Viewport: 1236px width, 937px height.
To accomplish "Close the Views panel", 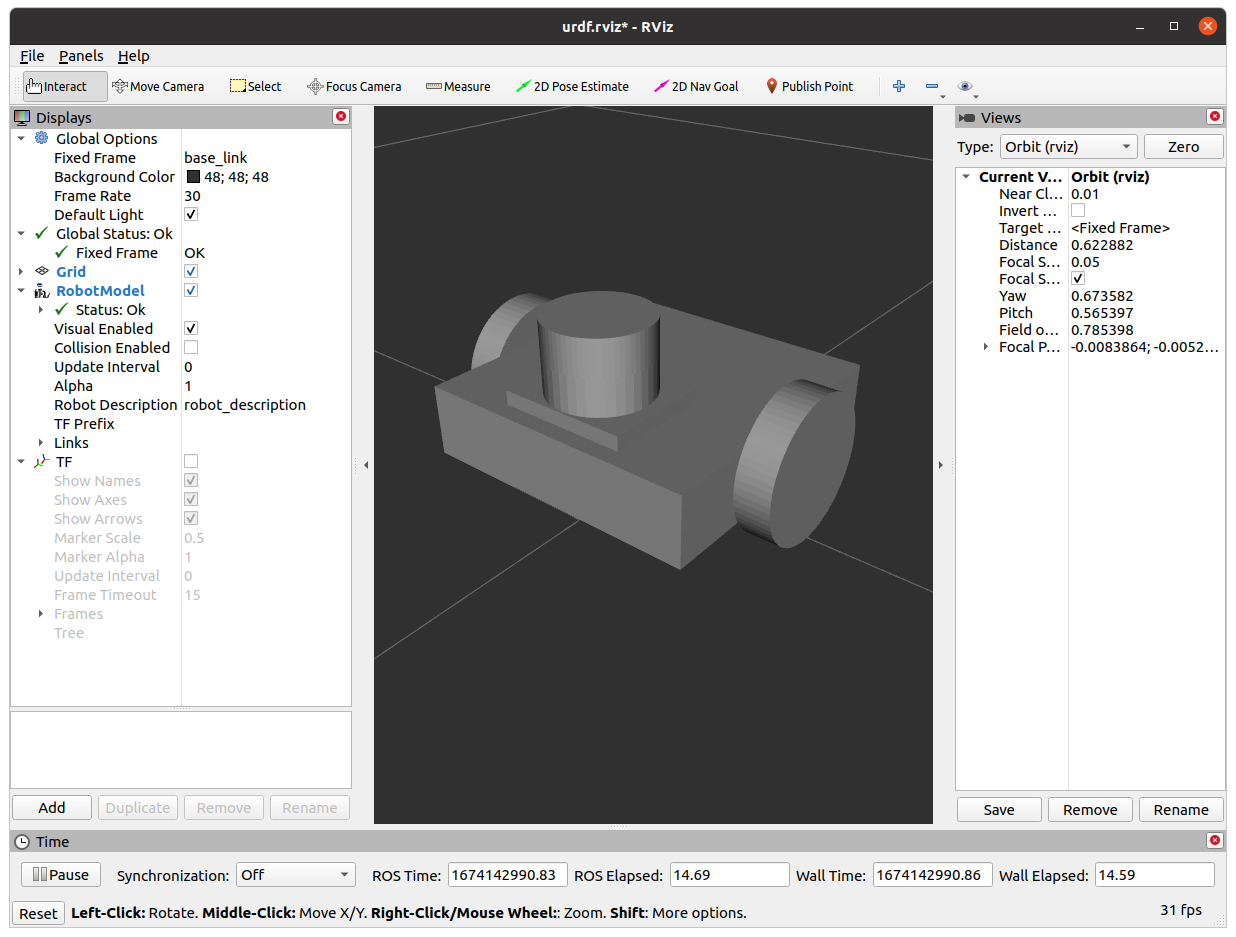I will point(1215,117).
